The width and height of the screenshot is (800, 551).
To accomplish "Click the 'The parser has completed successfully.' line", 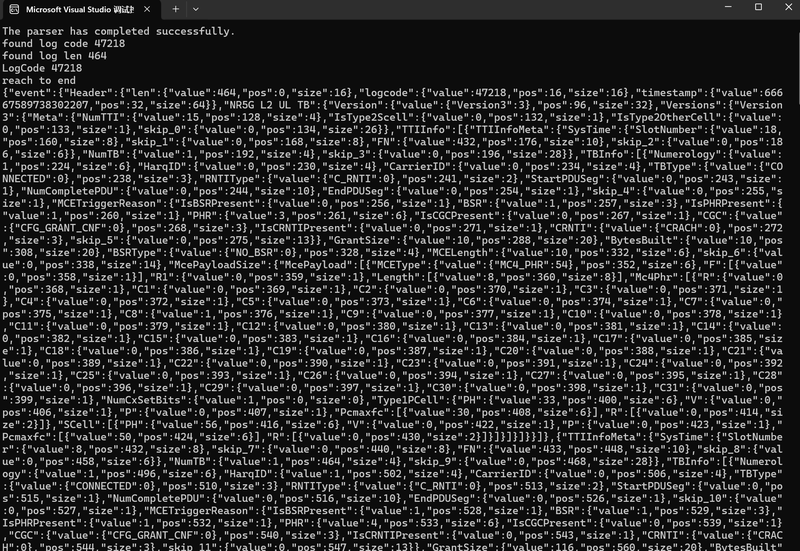I will [x=118, y=31].
